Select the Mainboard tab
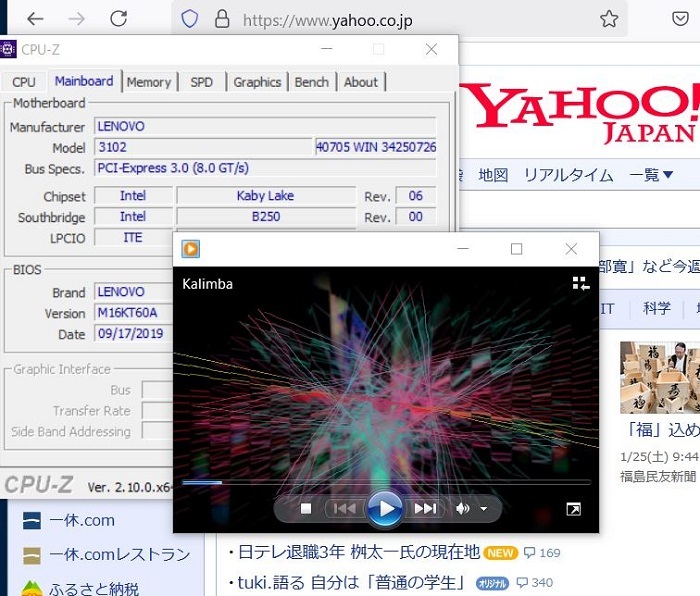 84,81
